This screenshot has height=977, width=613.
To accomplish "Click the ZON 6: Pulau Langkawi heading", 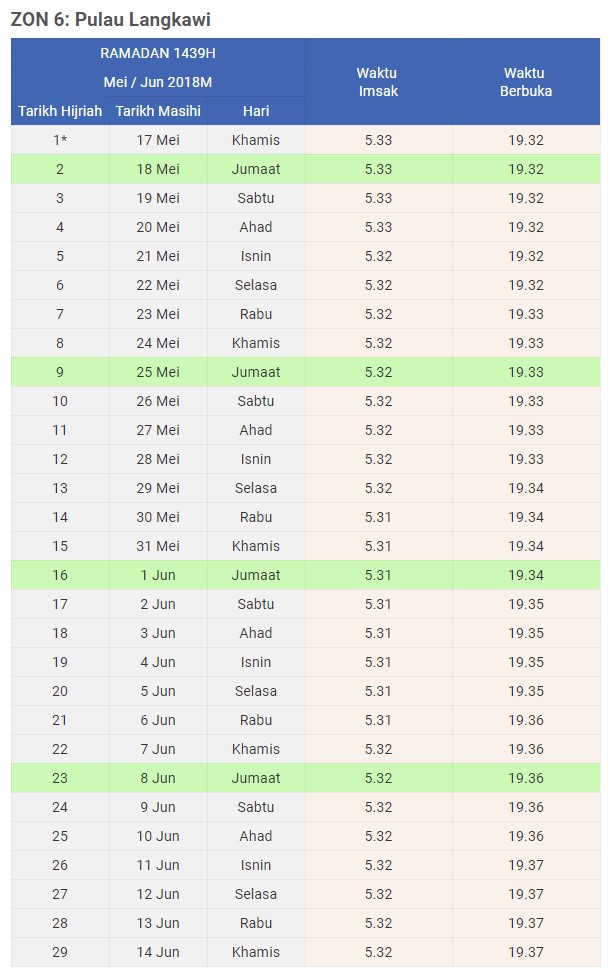I will [111, 19].
